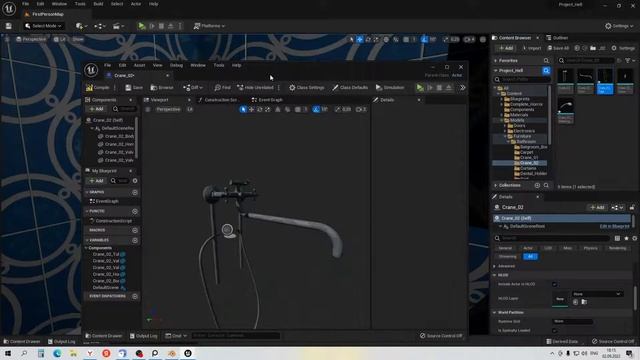Image resolution: width=640 pixels, height=360 pixels.
Task: Add new dispatcher with EVENT DISPATCHERS plus icon
Action: coord(135,296)
